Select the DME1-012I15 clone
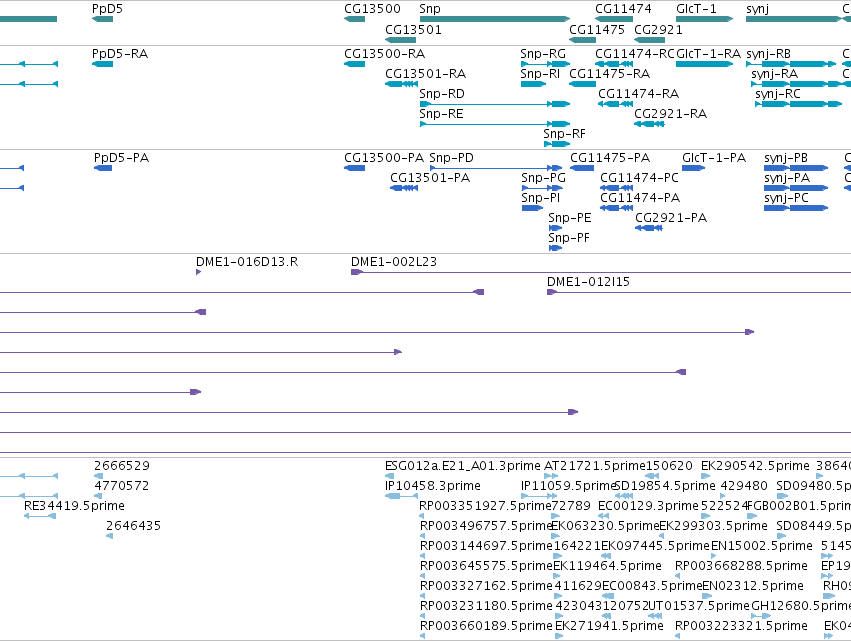Viewport: 851px width, 641px height. (x=699, y=293)
